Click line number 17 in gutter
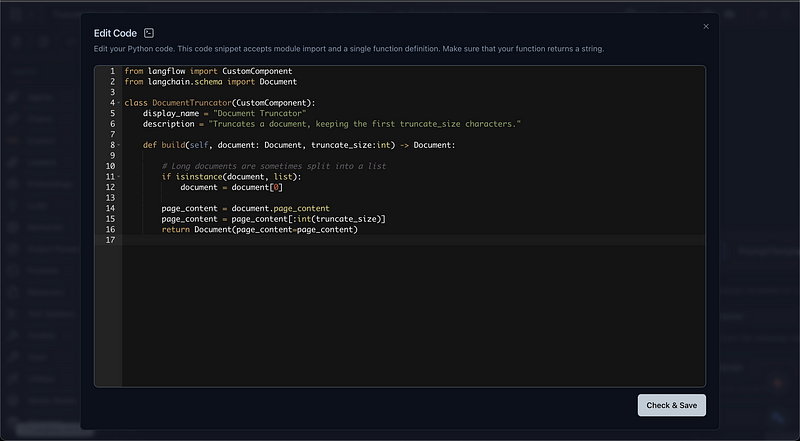Image resolution: width=800 pixels, height=441 pixels. pyautogui.click(x=110, y=240)
